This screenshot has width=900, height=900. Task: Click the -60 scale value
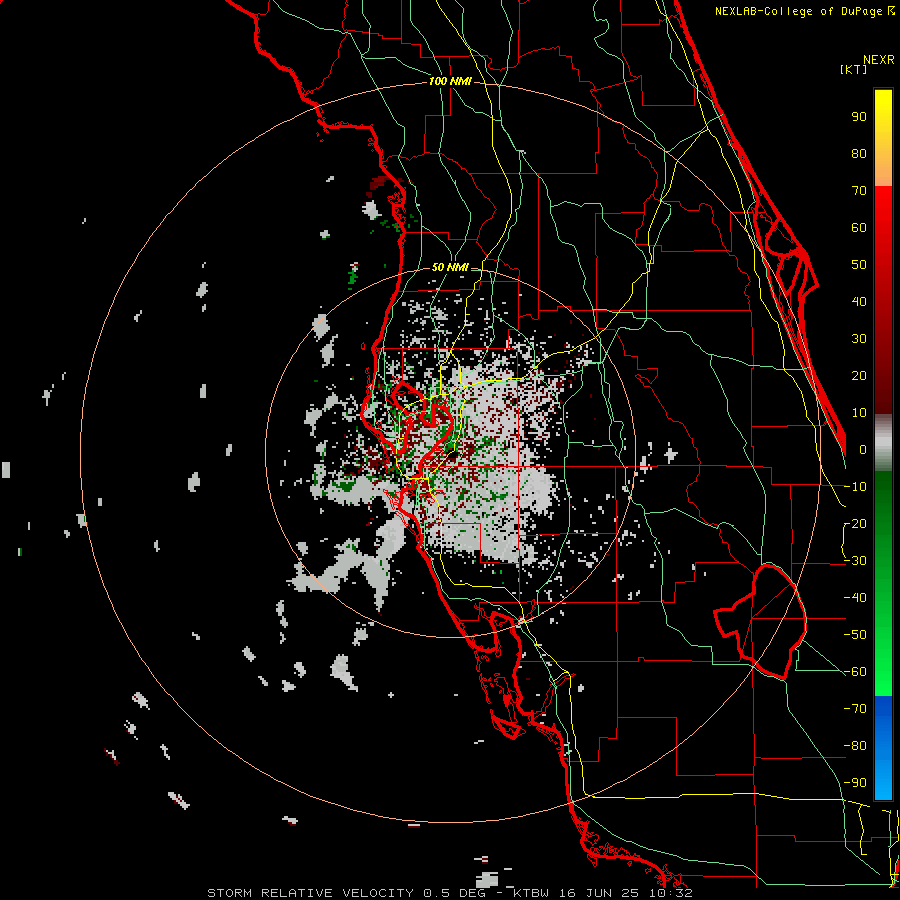[x=855, y=672]
